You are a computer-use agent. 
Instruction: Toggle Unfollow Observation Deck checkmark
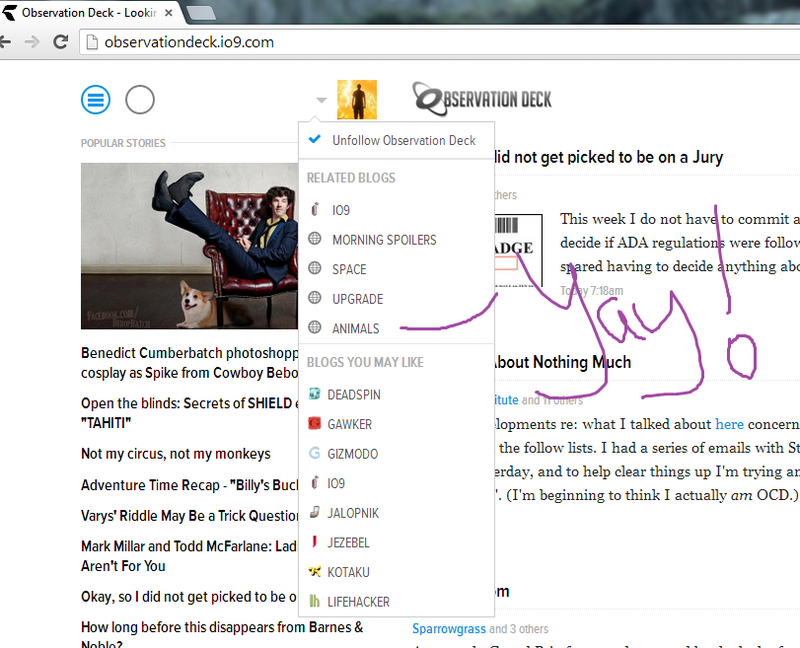click(x=315, y=139)
